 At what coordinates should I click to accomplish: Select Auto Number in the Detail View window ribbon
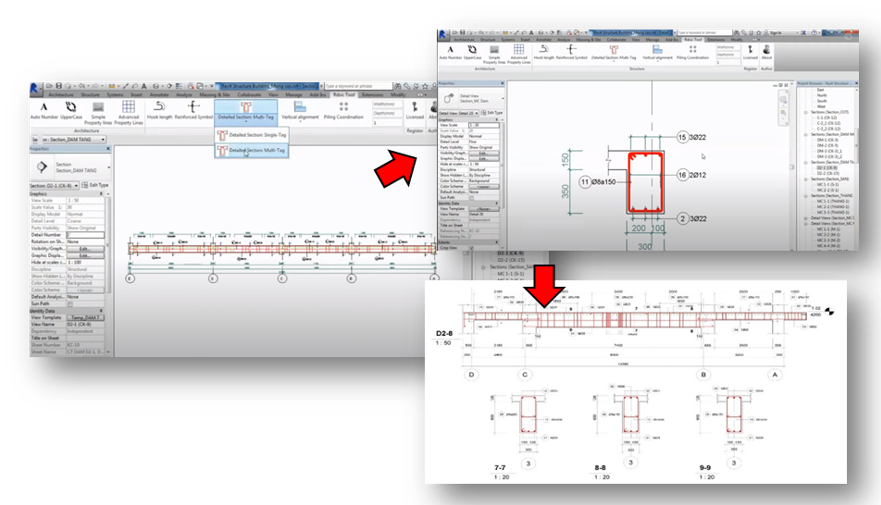[x=450, y=53]
